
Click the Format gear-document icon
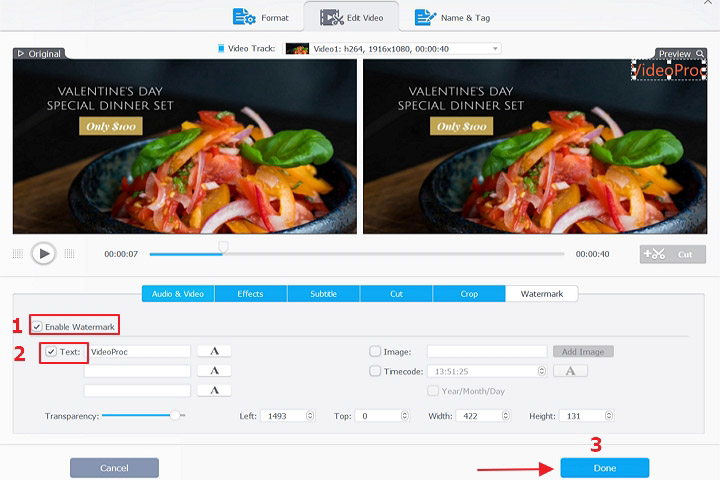click(x=244, y=17)
